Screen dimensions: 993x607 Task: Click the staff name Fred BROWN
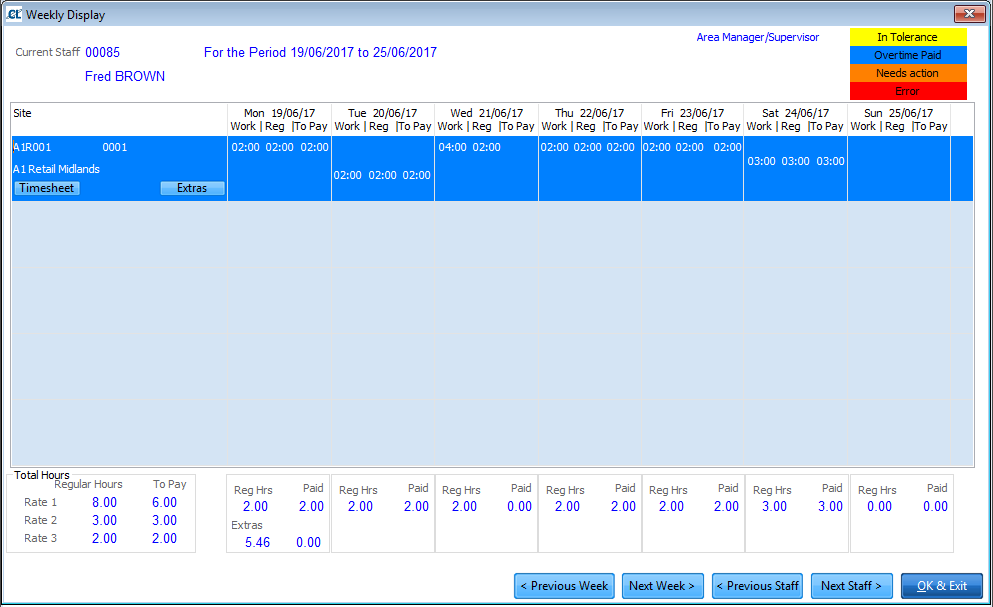point(124,75)
